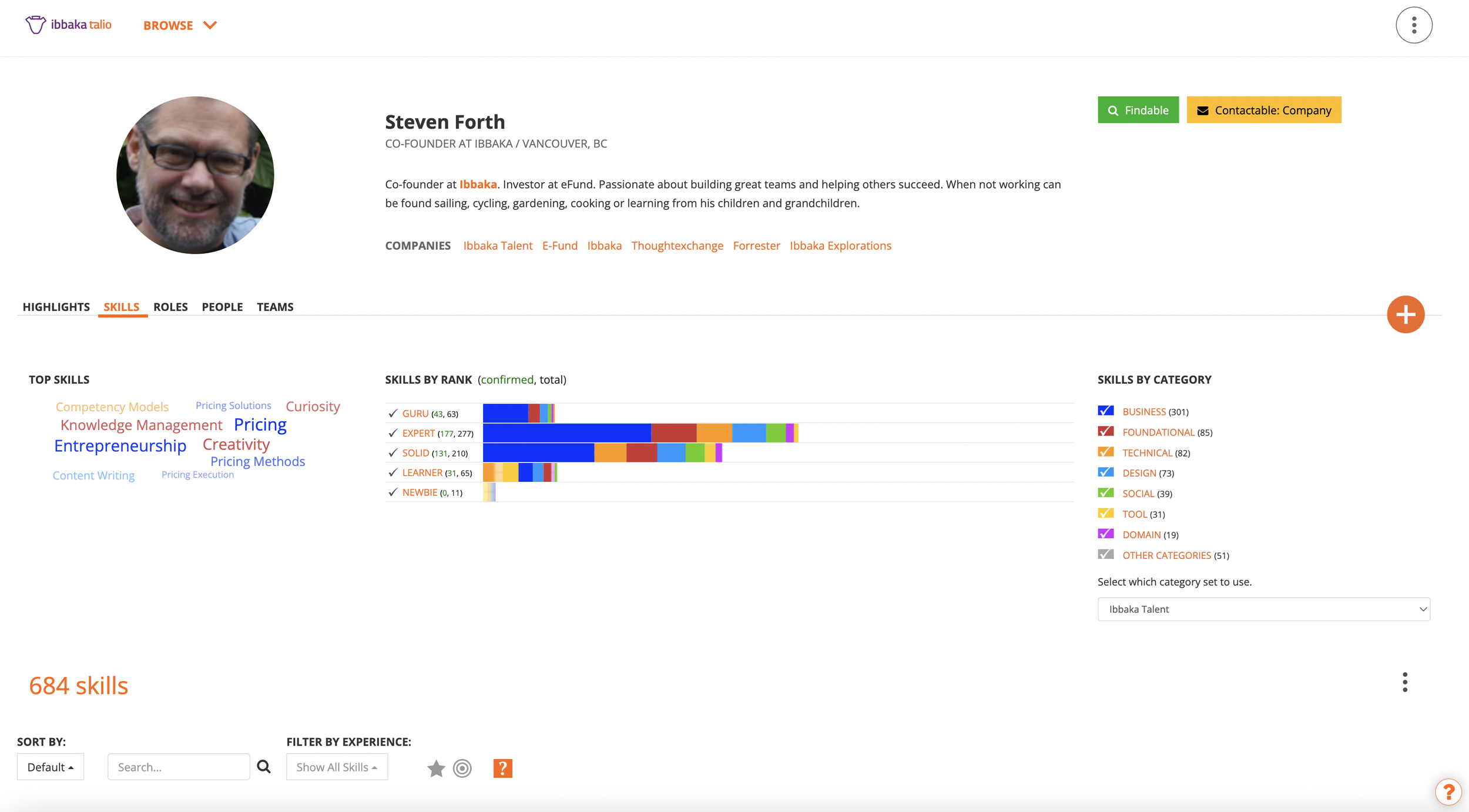
Task: Click the orange plus add button
Action: (1406, 314)
